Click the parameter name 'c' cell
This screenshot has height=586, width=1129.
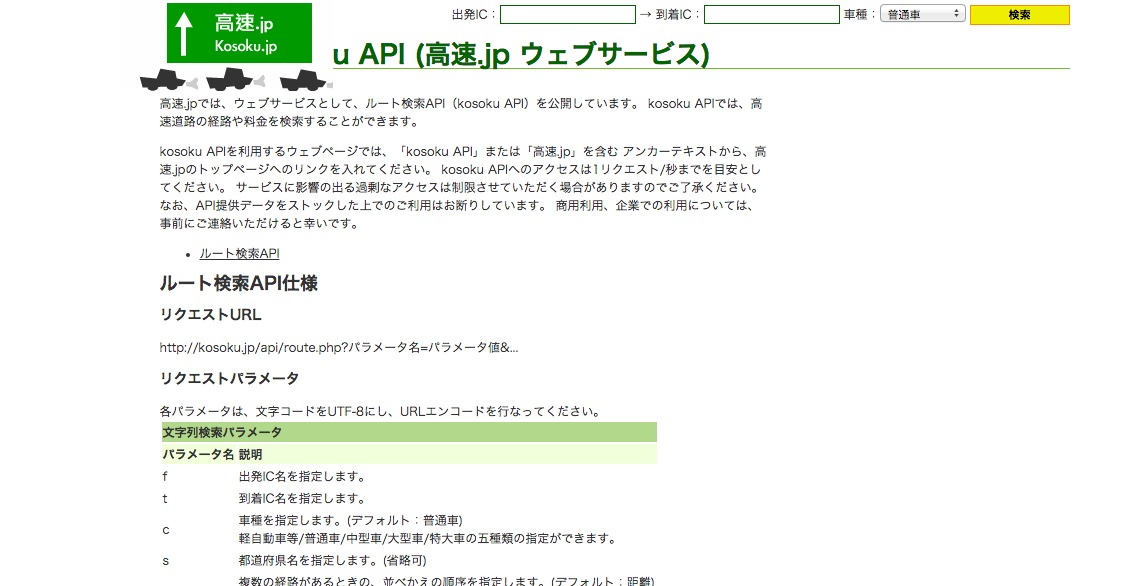coord(166,530)
